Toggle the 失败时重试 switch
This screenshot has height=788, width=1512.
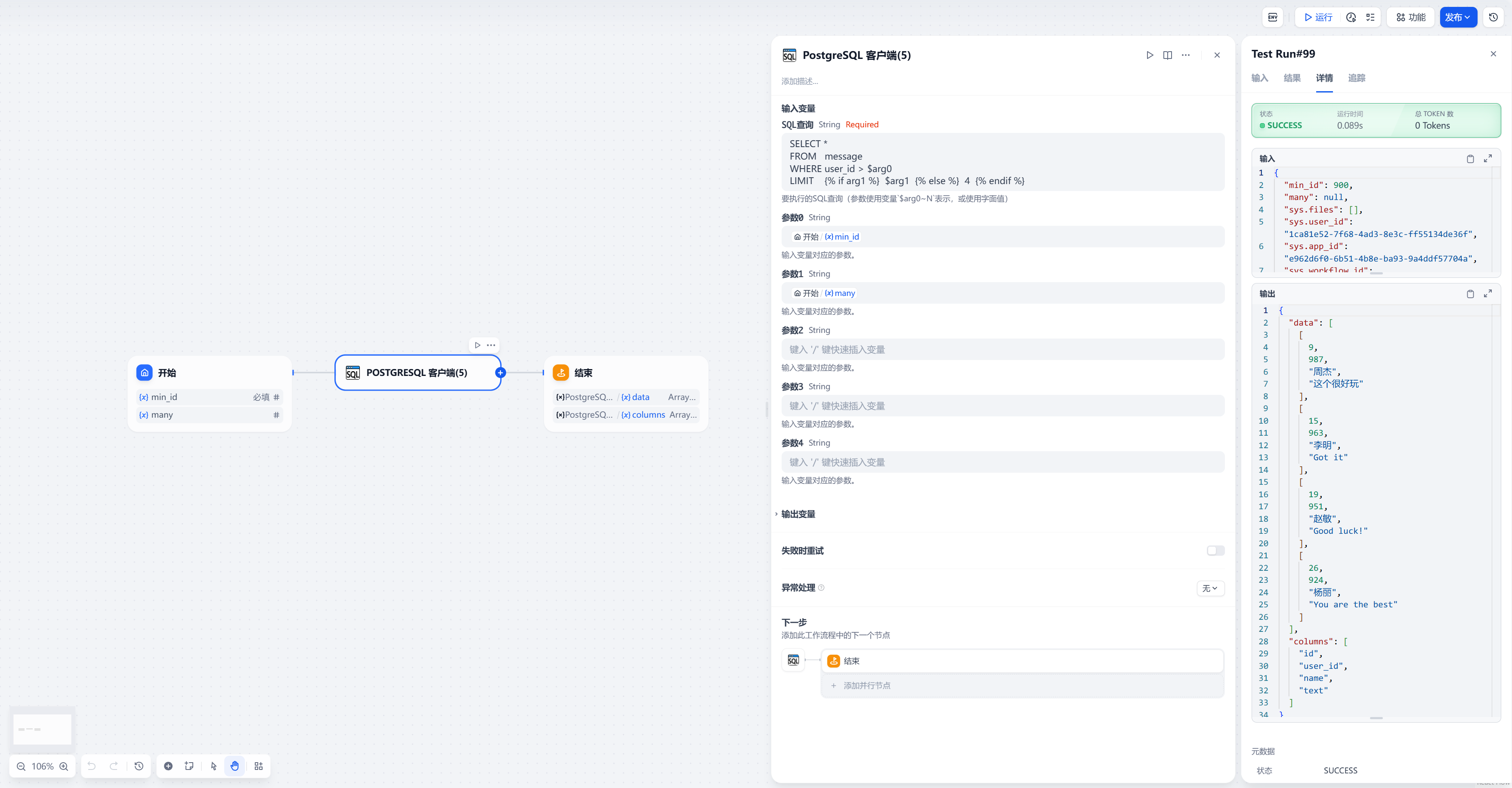coord(1215,551)
